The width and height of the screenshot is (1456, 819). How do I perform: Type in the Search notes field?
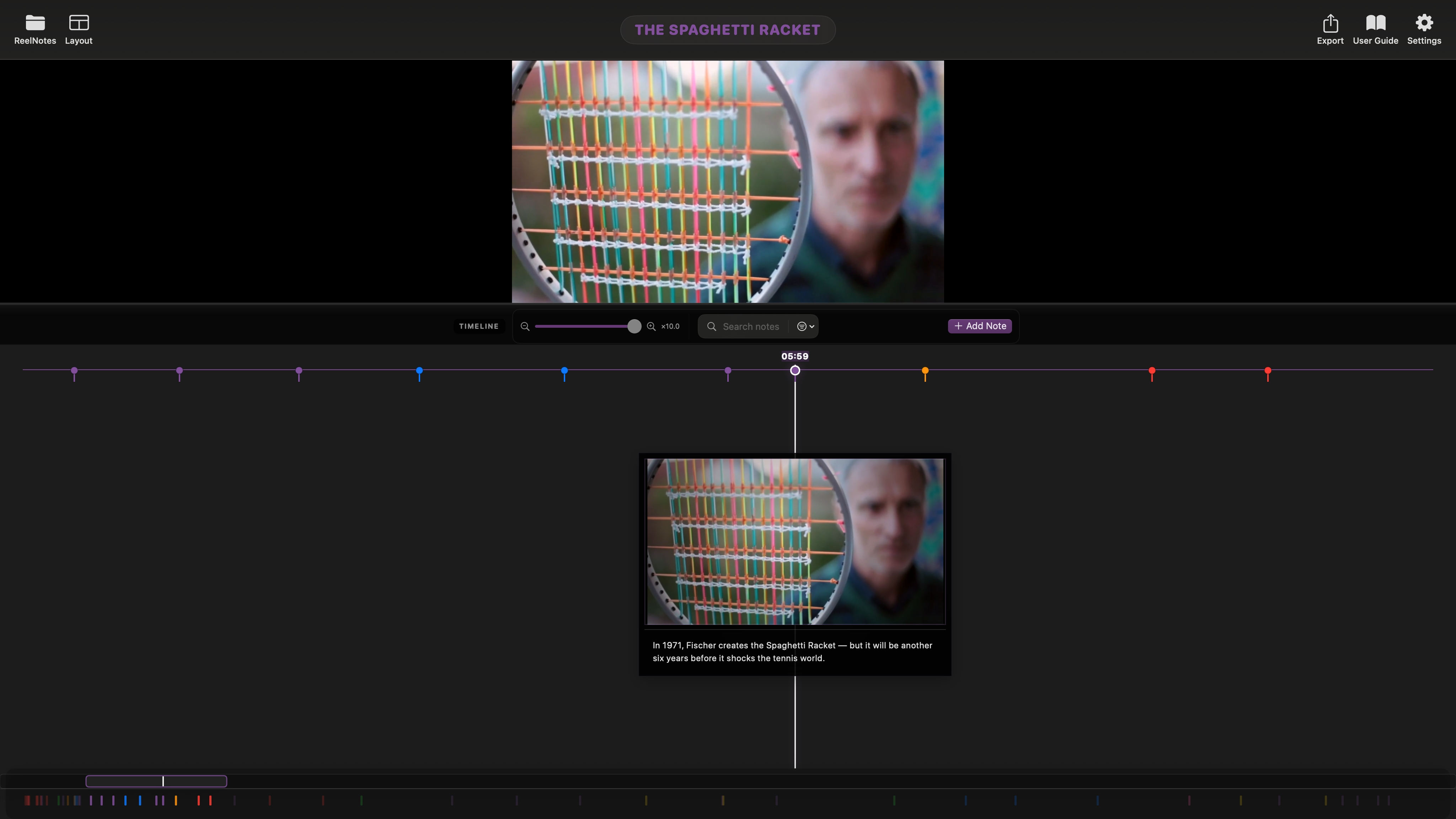751,327
